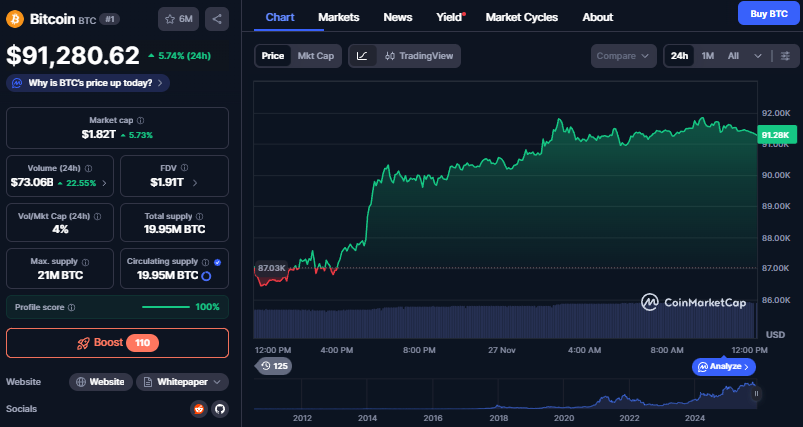Show Market cap info tooltip icon
803x427 pixels.
[x=140, y=120]
